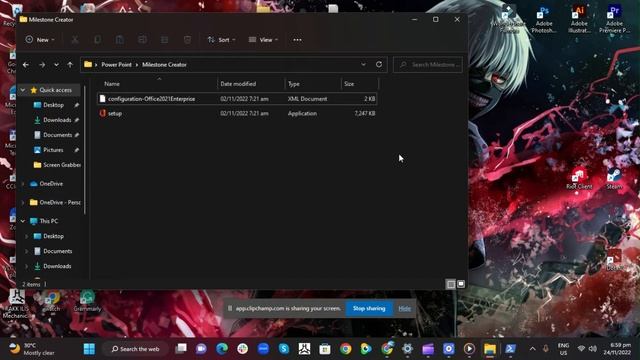Image resolution: width=640 pixels, height=360 pixels.
Task: Click the Search the web taskbar box
Action: 136,349
